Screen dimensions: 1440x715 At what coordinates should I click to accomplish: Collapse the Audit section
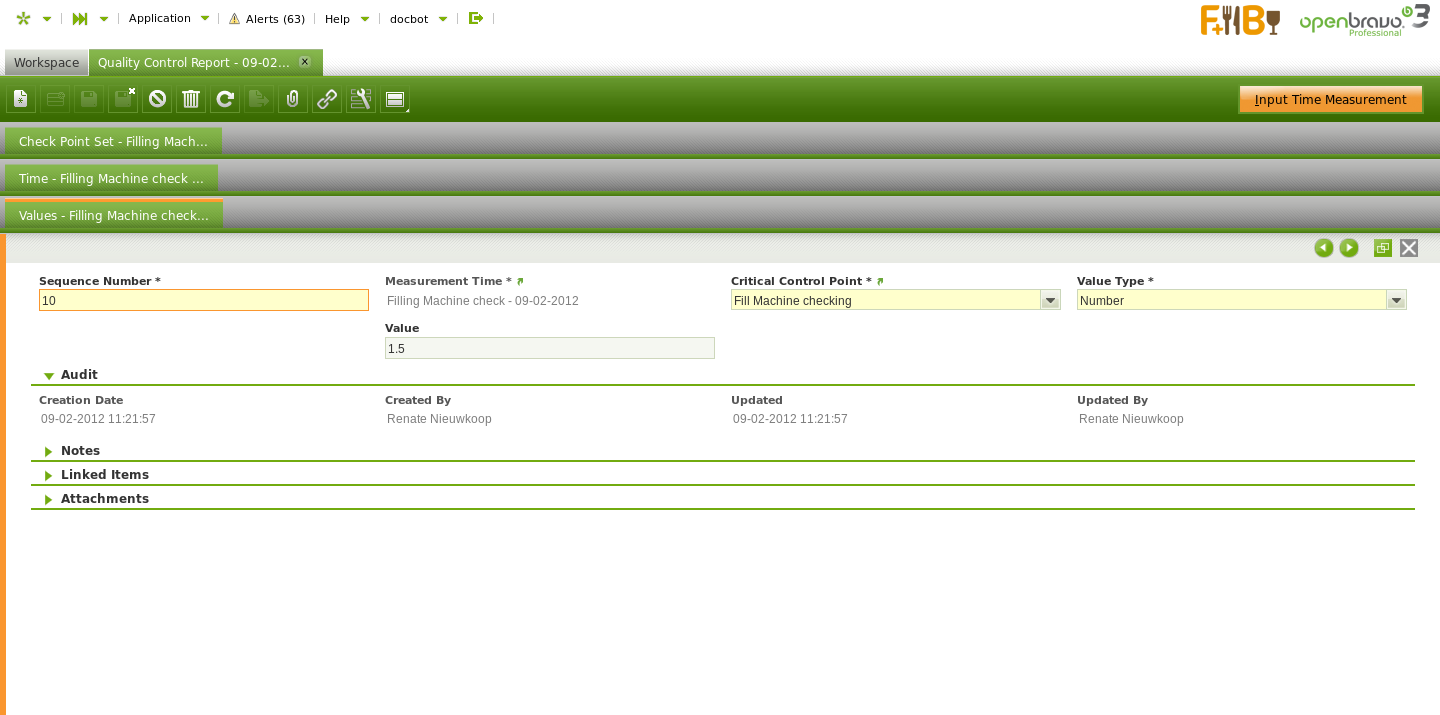pyautogui.click(x=49, y=375)
